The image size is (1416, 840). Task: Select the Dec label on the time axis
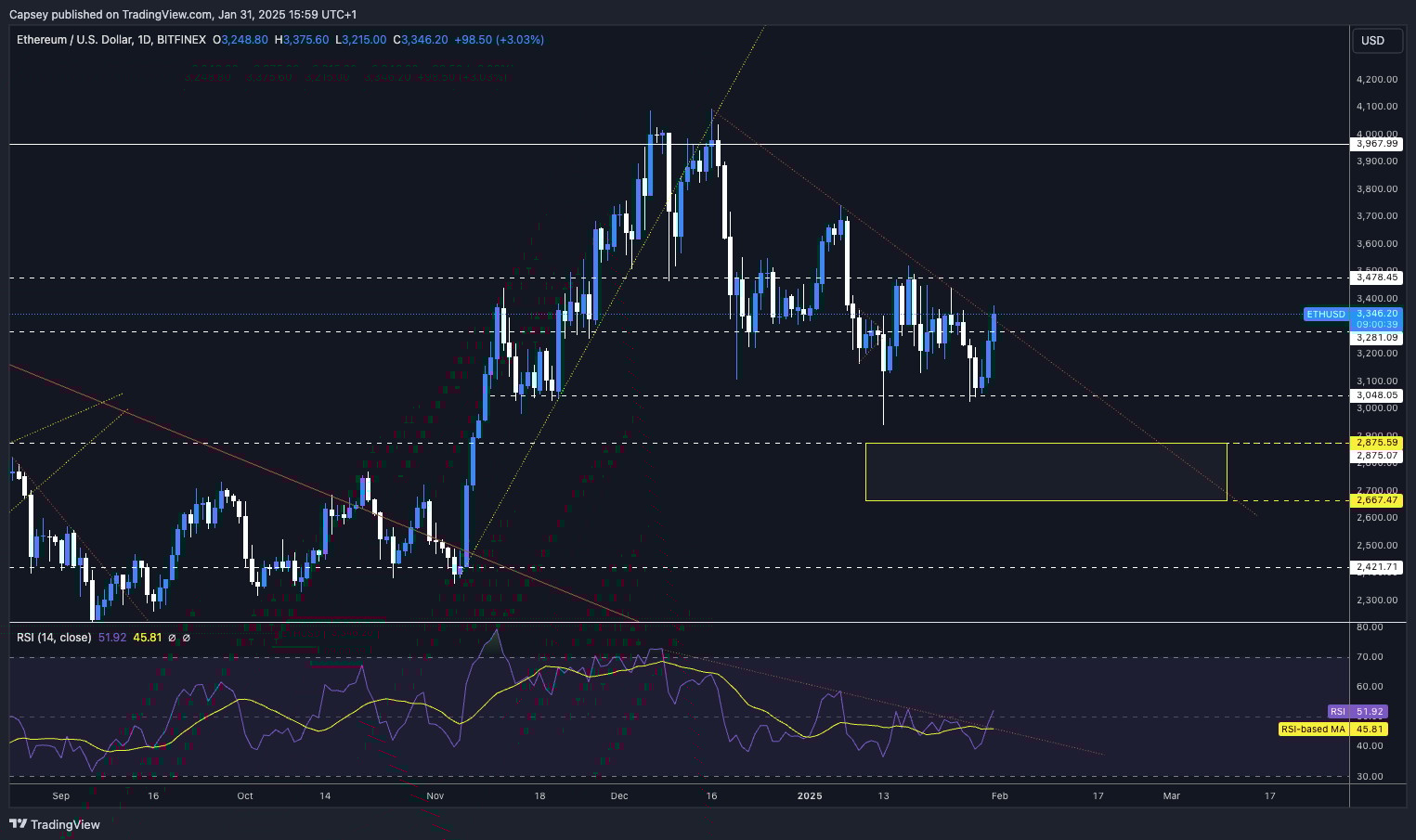point(618,795)
